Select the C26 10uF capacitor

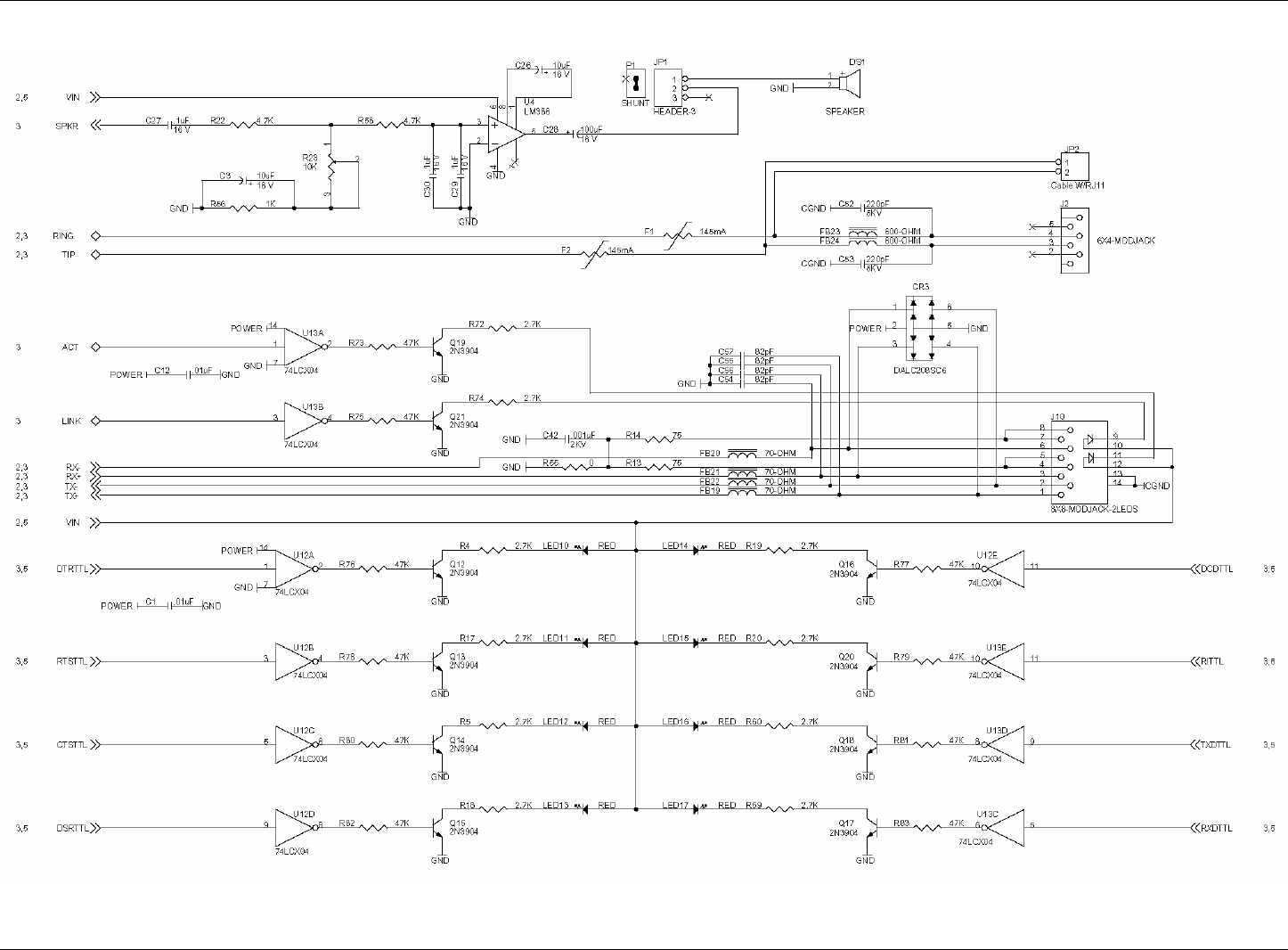[x=542, y=68]
